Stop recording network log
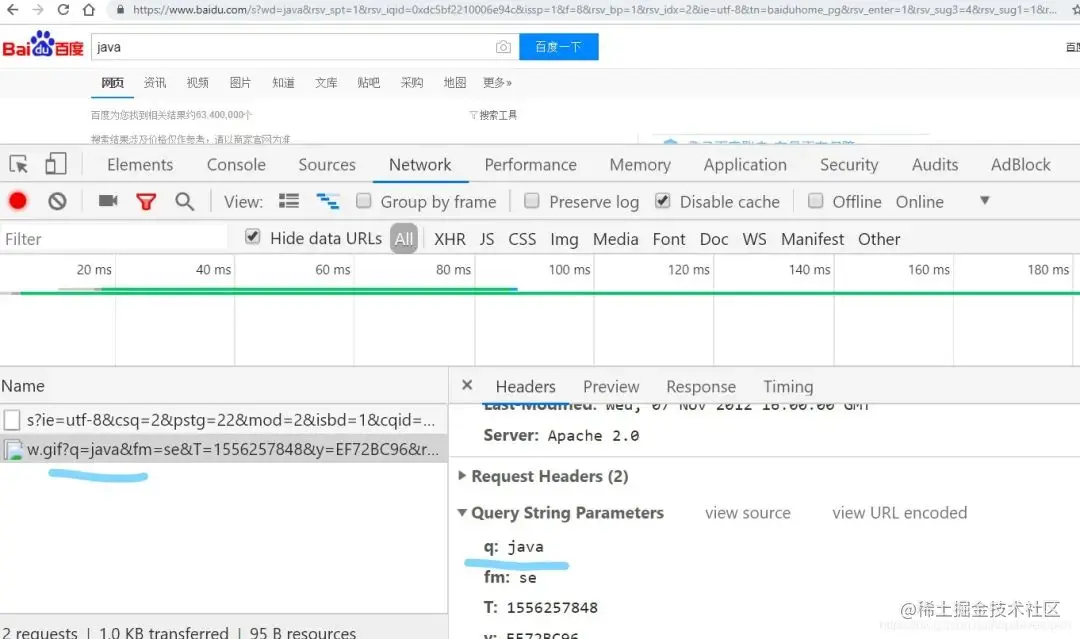 (x=18, y=201)
